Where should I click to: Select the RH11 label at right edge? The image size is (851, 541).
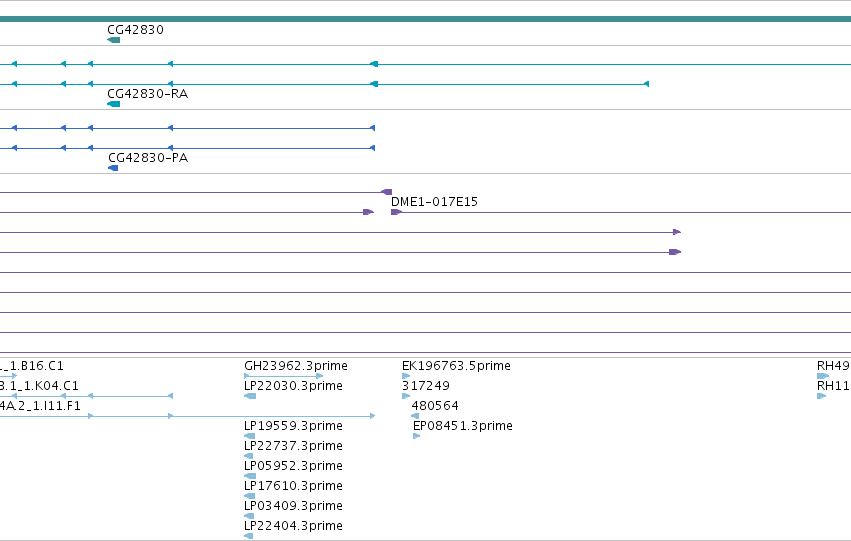coord(834,386)
